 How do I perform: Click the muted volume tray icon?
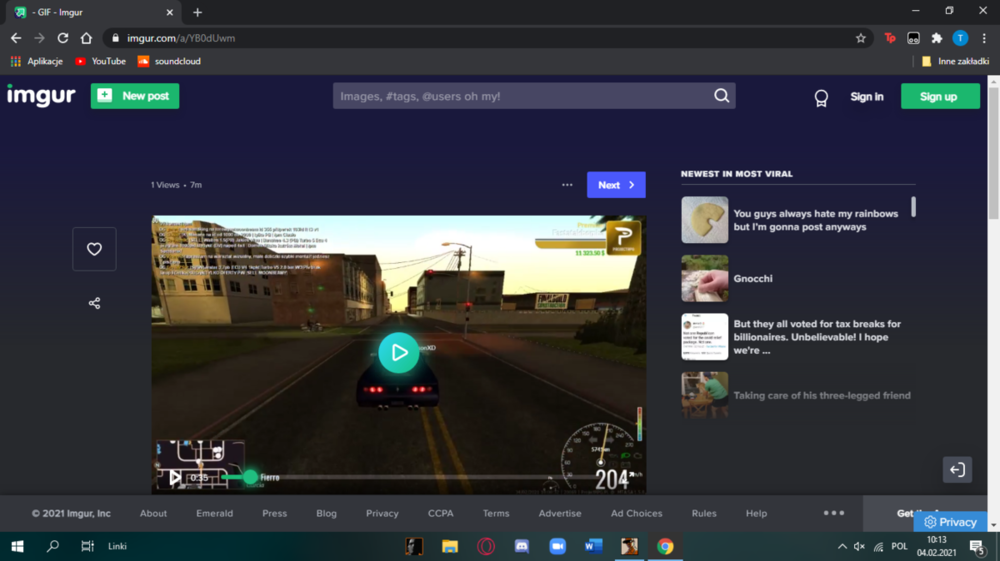[x=860, y=546]
